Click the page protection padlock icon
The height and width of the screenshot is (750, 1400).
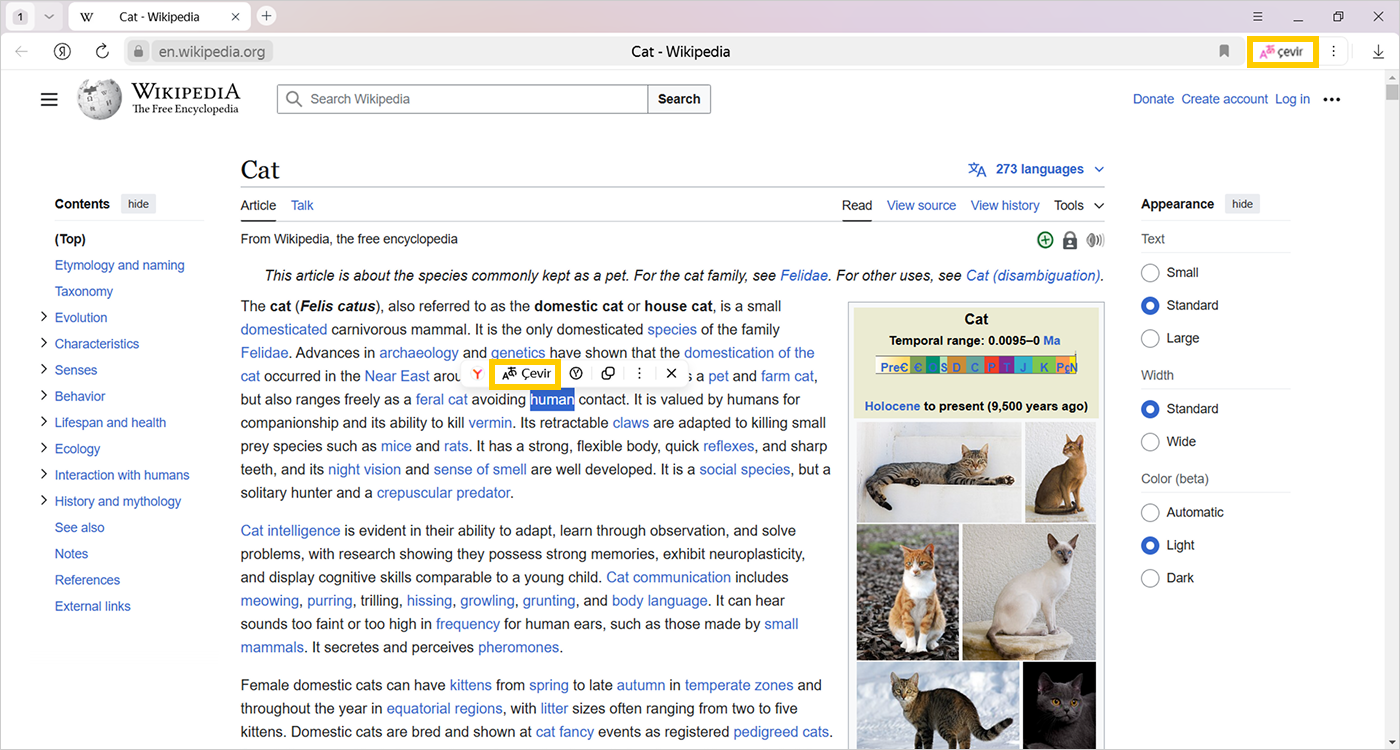[x=1070, y=240]
